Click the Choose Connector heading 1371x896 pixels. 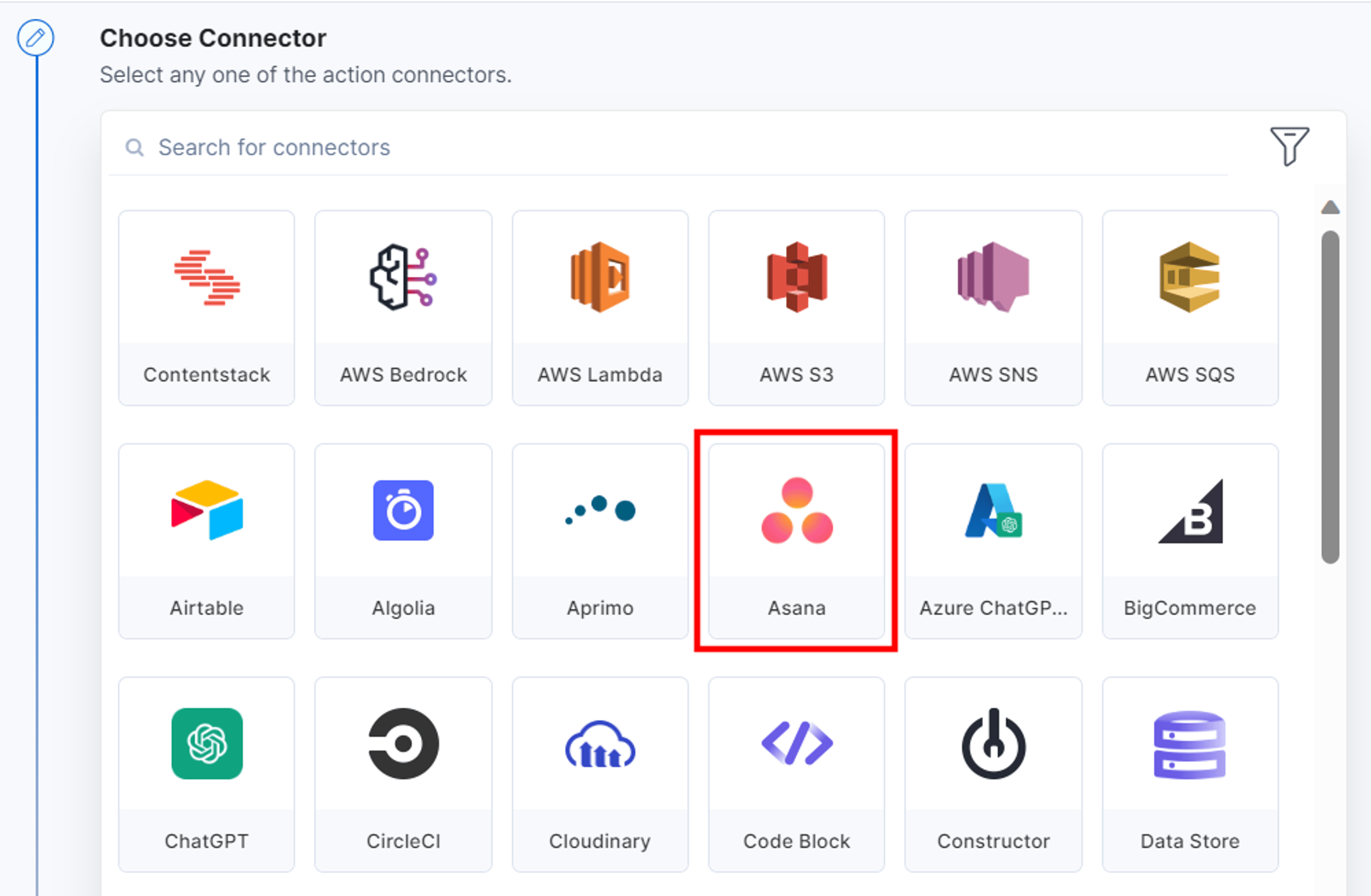[x=213, y=38]
